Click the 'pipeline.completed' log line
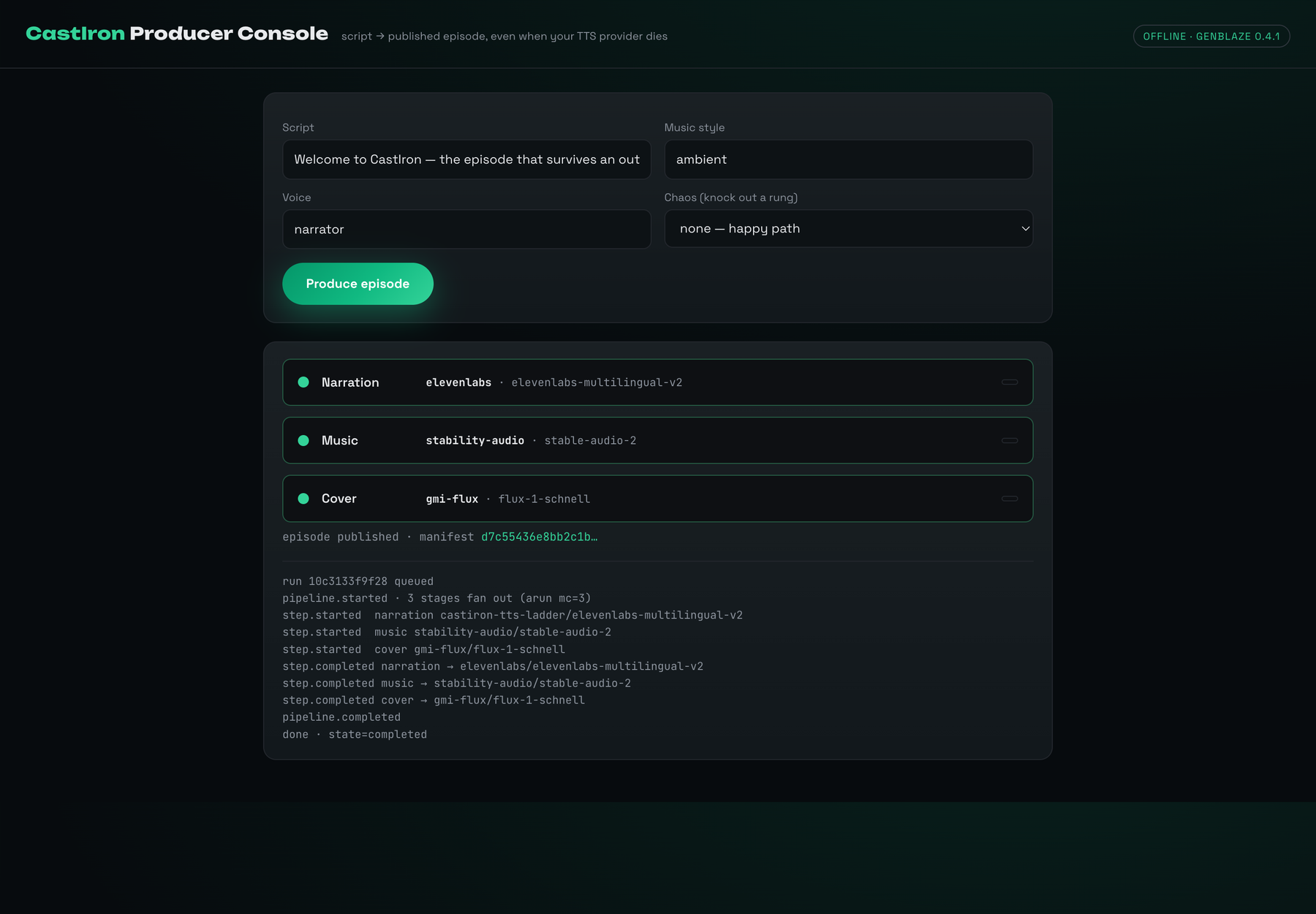Image resolution: width=1316 pixels, height=914 pixels. tap(341, 717)
